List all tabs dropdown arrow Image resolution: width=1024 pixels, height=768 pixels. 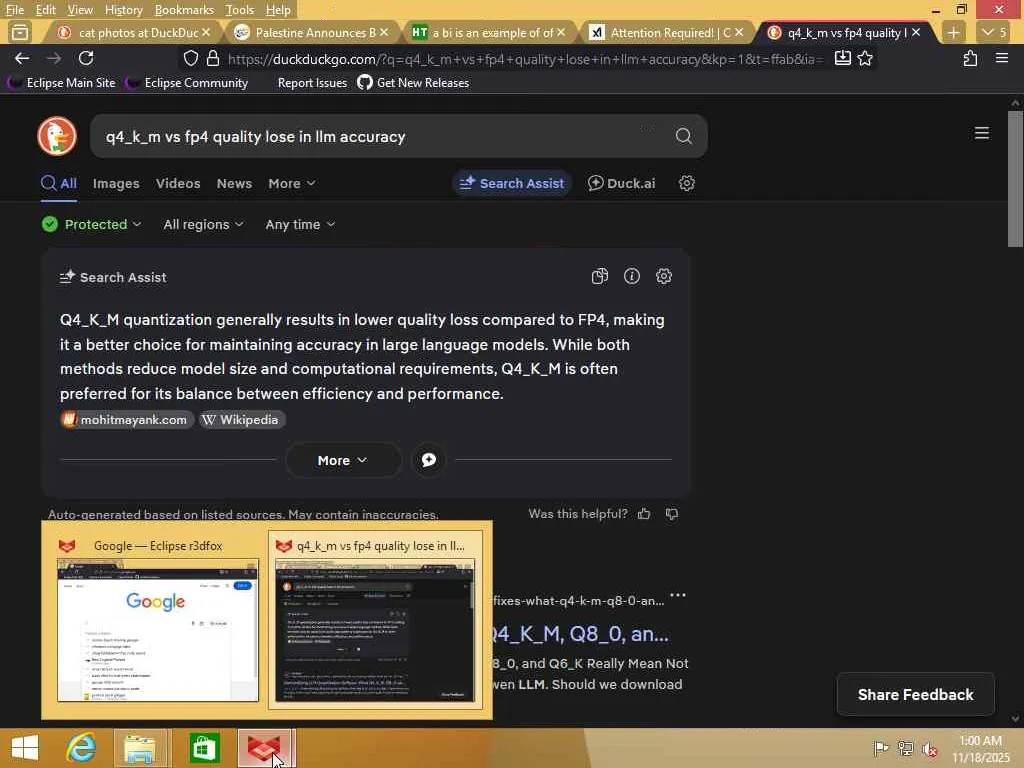pos(995,33)
